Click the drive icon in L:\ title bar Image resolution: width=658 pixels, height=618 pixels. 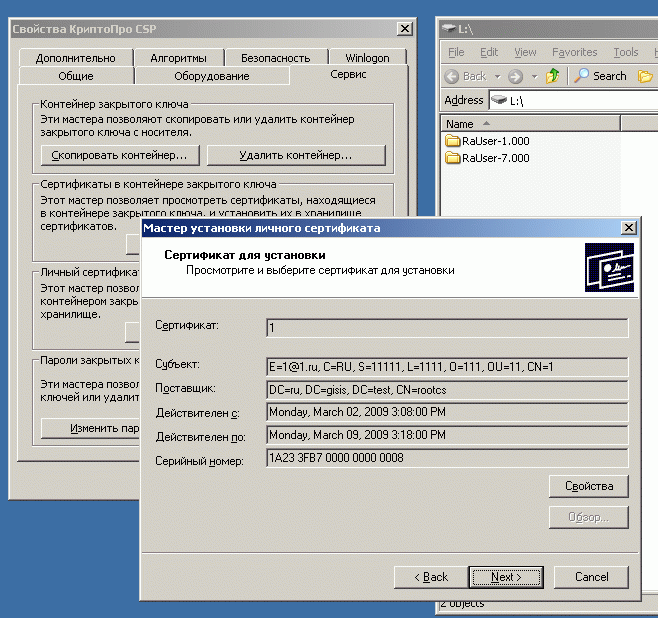449,29
